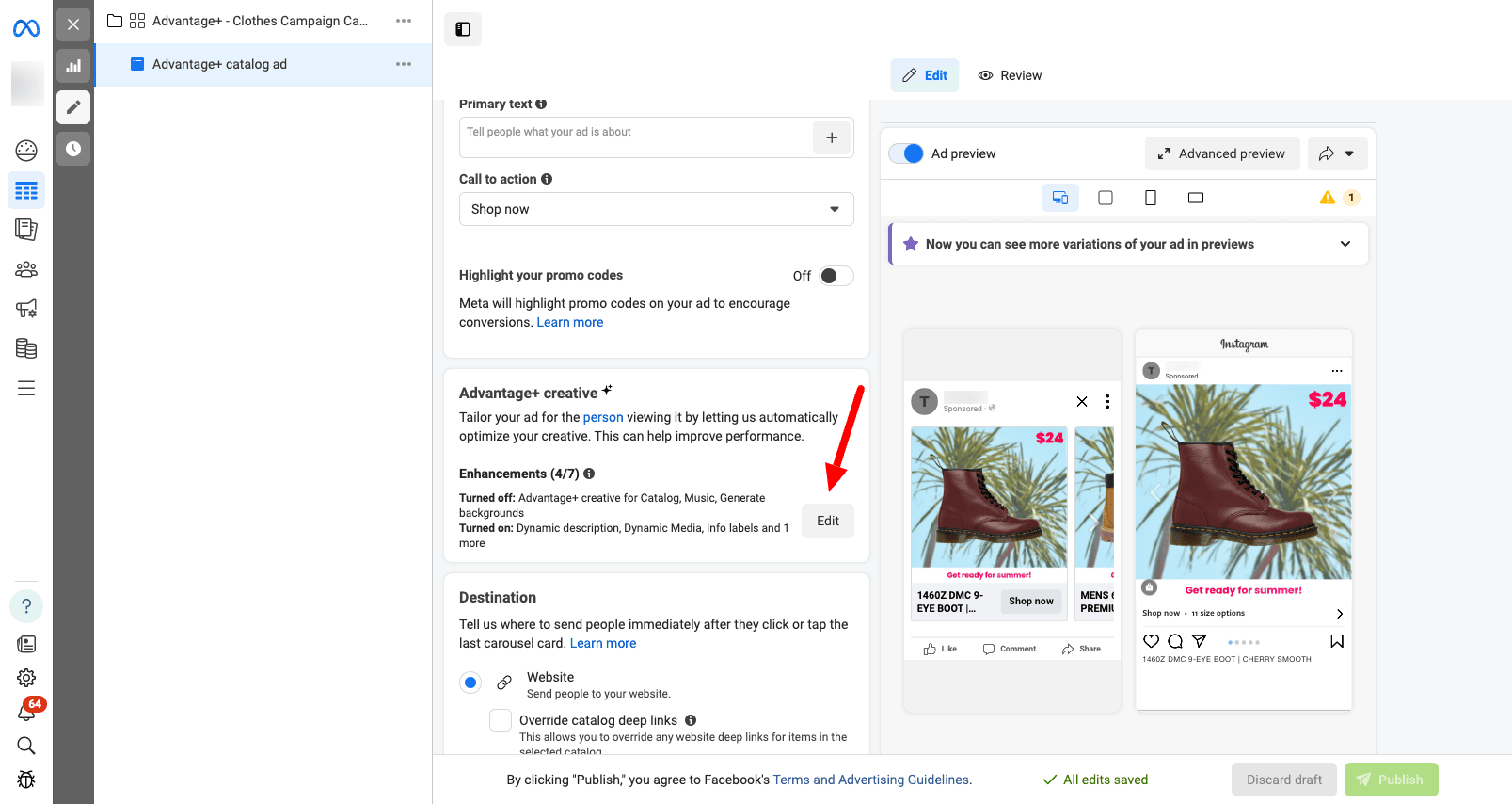Add another primary text option plus
The image size is (1512, 804).
[x=832, y=137]
